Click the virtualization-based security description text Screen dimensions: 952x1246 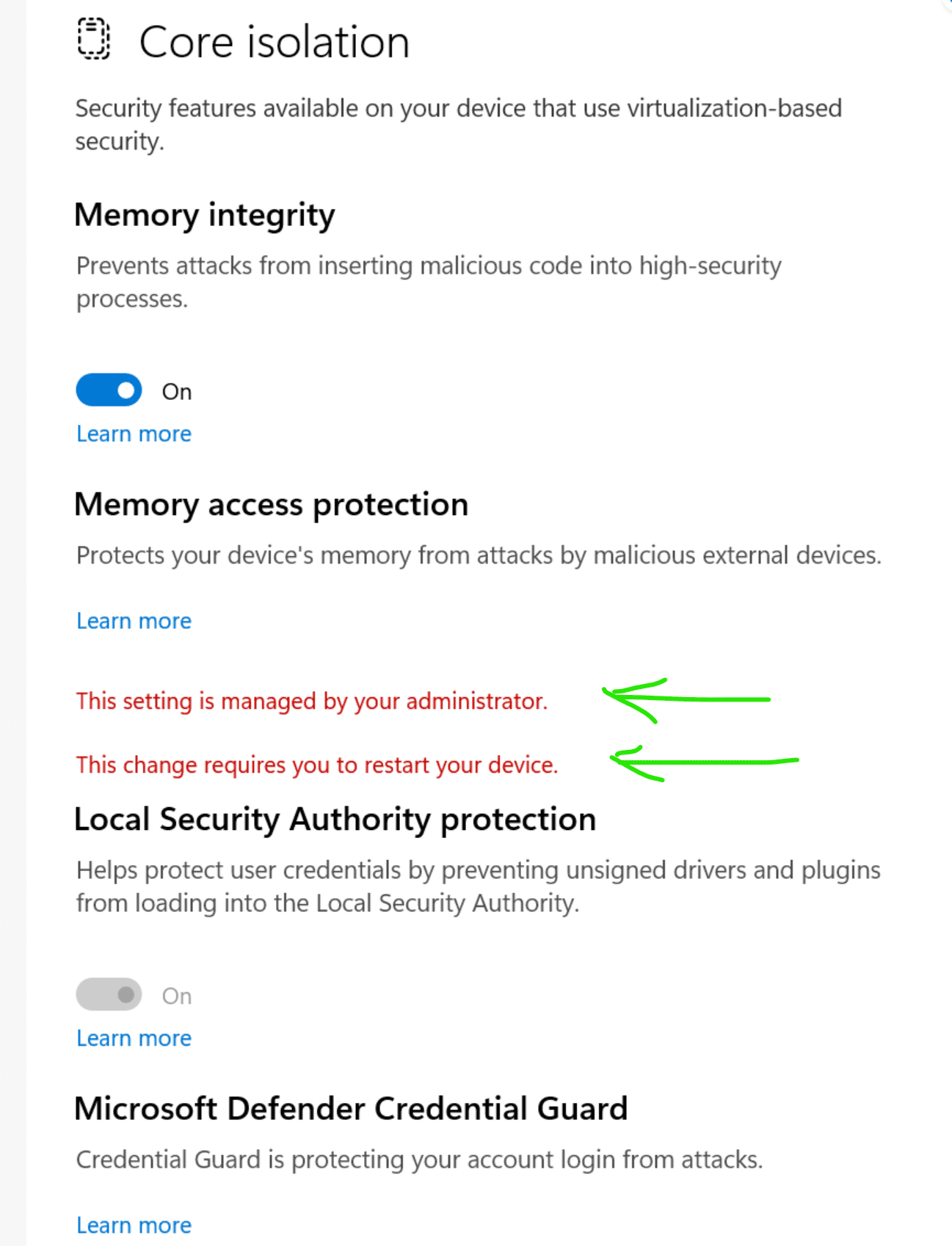[459, 125]
